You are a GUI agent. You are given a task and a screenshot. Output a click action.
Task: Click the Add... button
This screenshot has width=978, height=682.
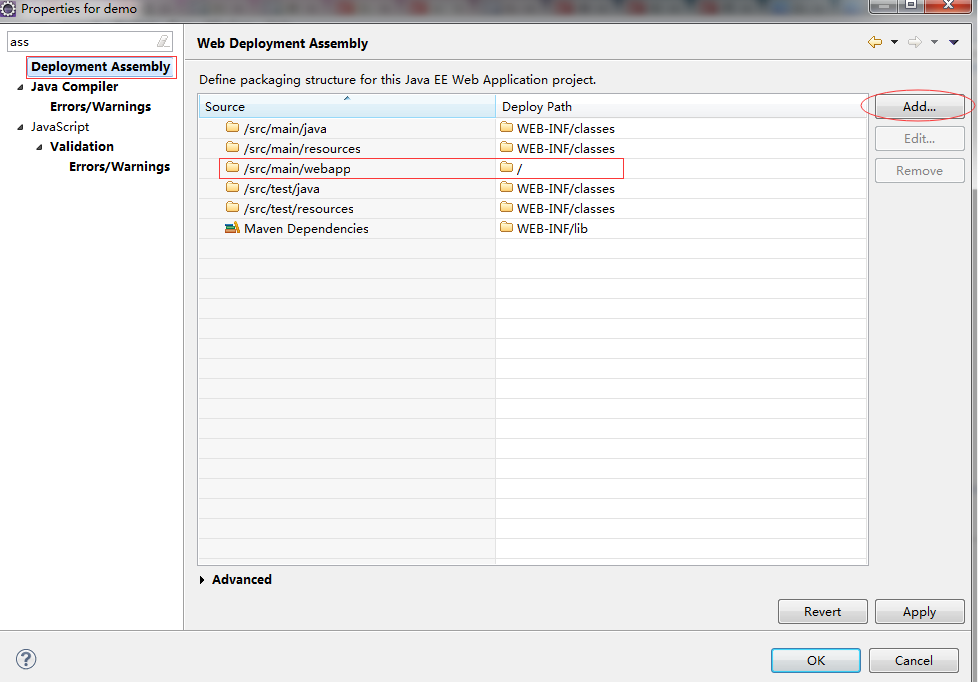pos(919,107)
